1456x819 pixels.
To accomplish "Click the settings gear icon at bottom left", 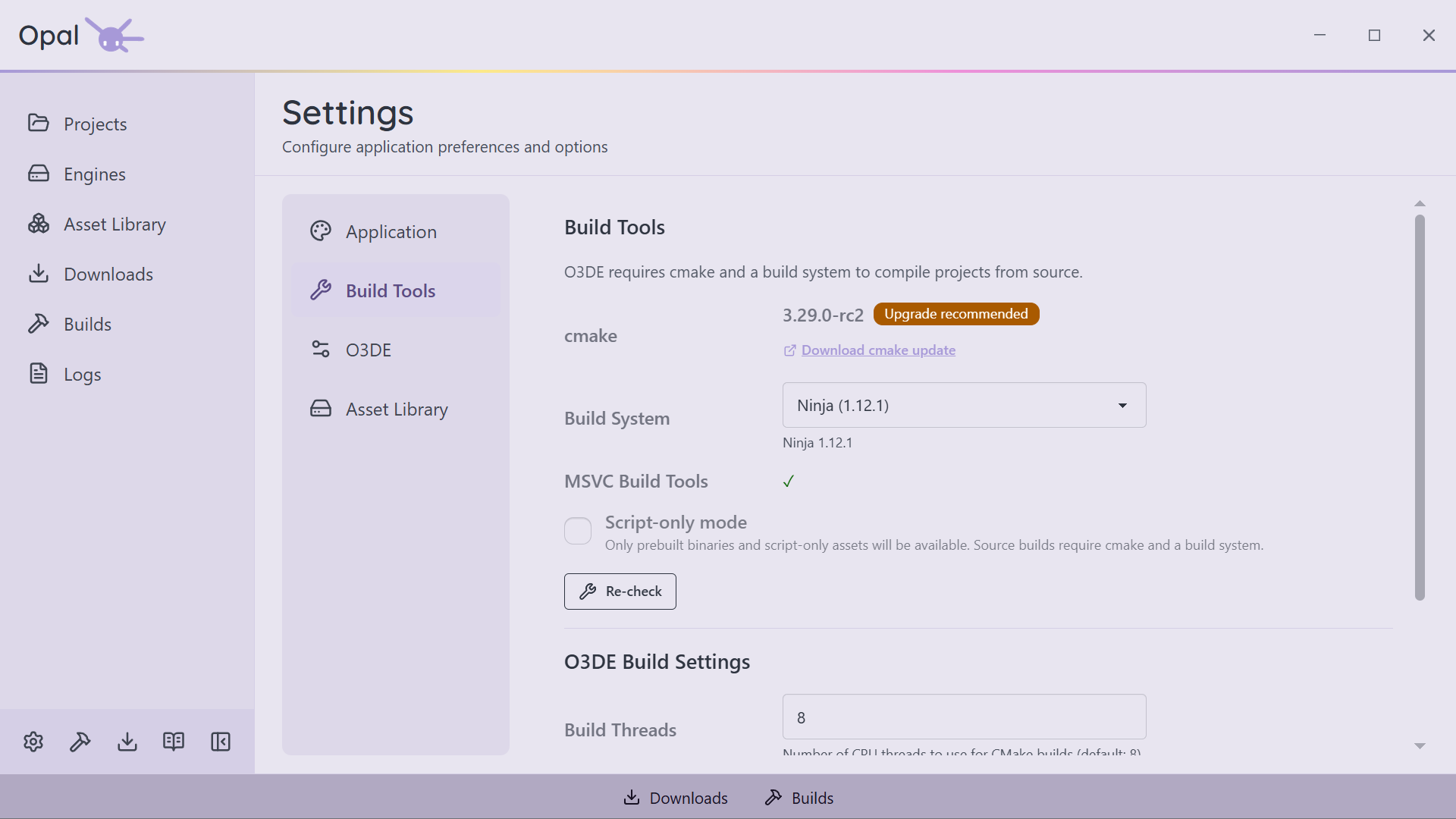I will 33,742.
